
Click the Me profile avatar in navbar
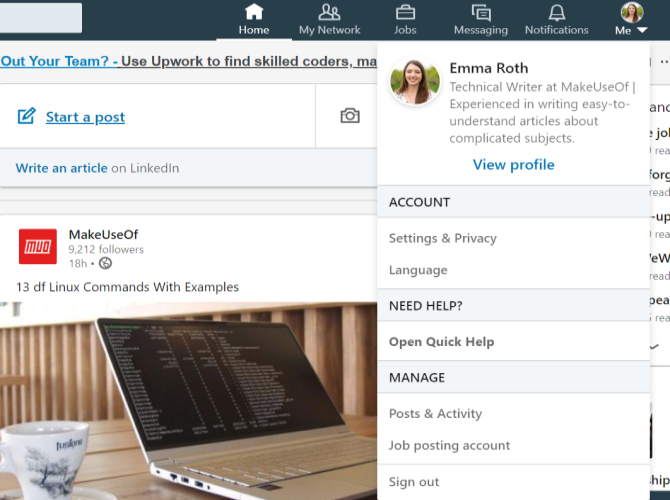point(632,12)
